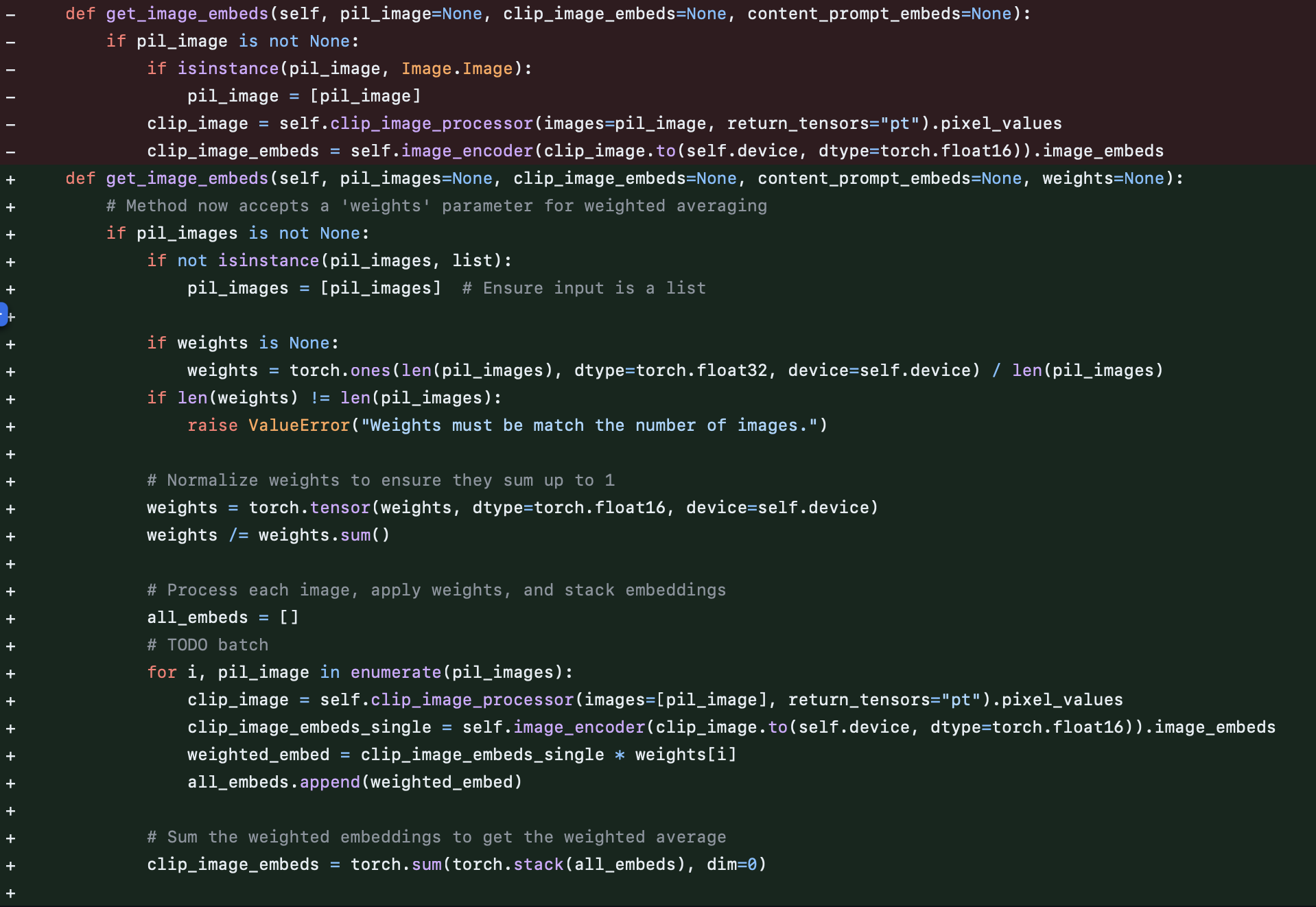Click the plus marker beside the for loop line

(x=10, y=673)
